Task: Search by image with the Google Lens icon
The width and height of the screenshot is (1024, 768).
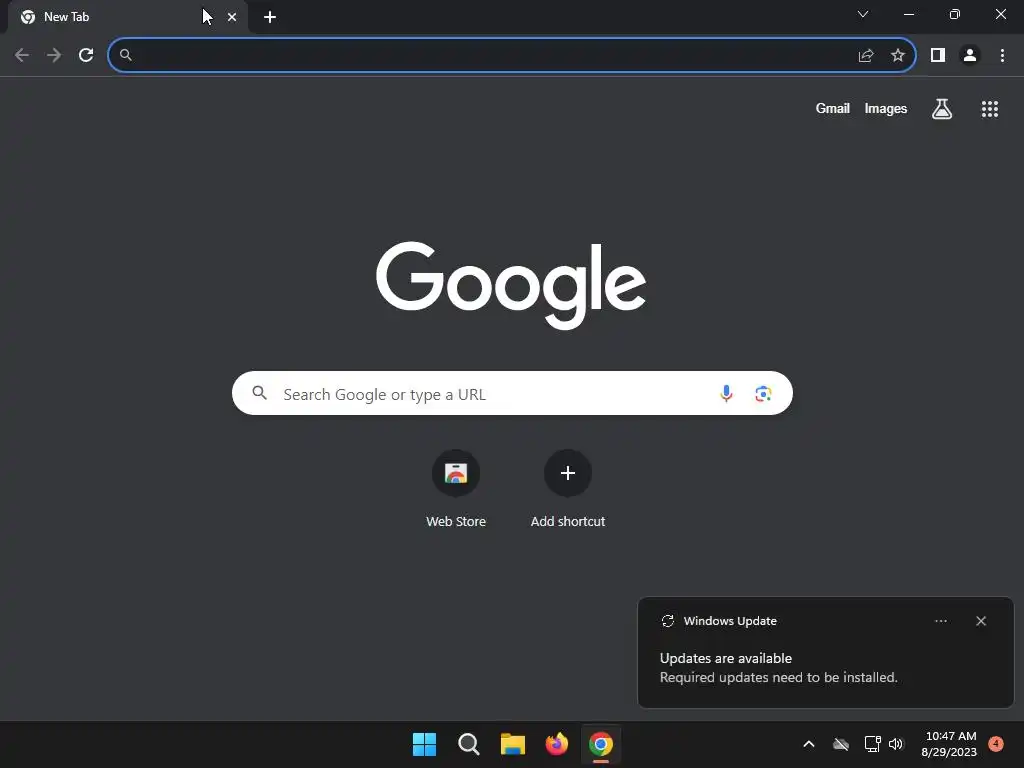Action: click(763, 394)
